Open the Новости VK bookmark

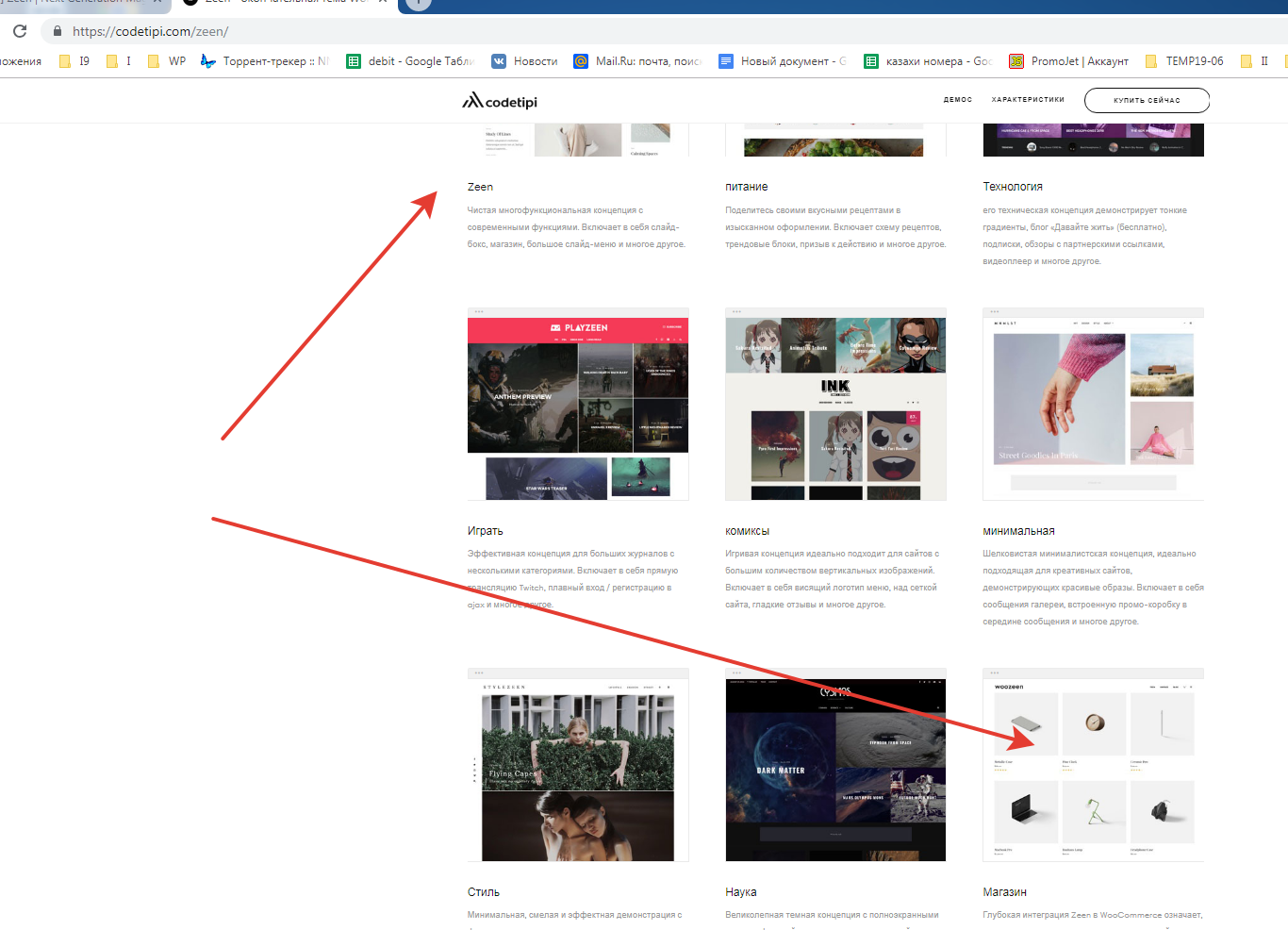coord(524,61)
